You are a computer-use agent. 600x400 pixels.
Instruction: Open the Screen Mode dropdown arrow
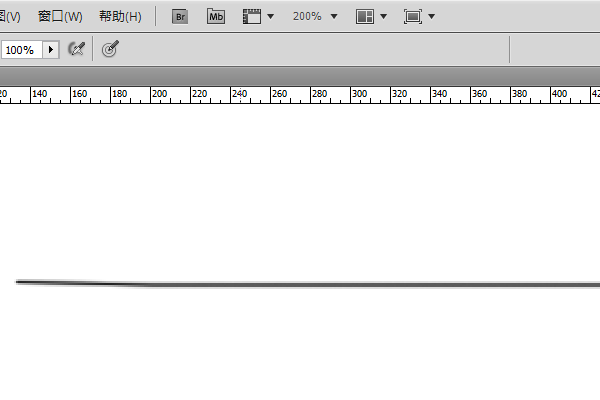click(x=432, y=16)
